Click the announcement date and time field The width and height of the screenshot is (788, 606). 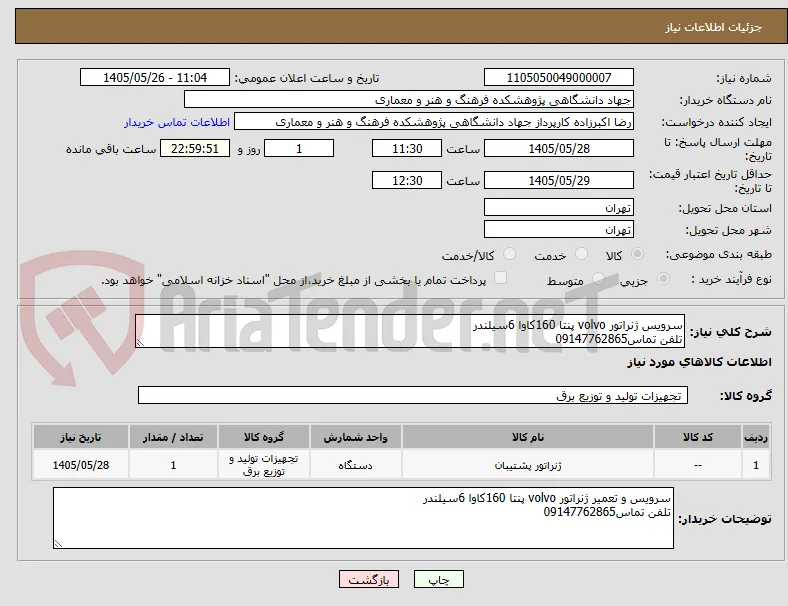pos(155,77)
